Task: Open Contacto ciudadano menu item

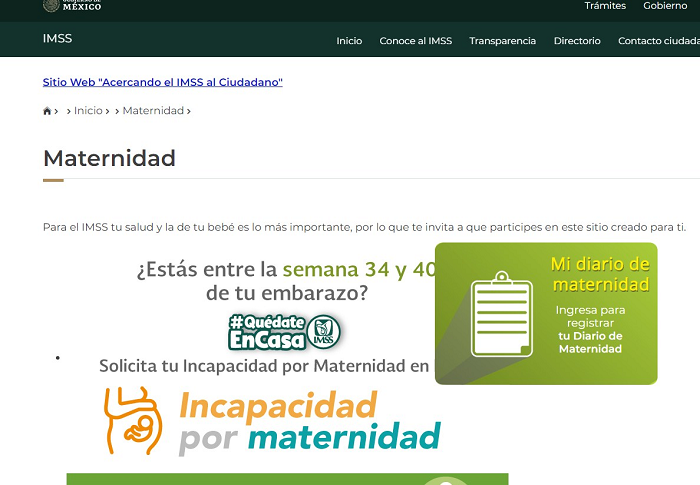Action: [659, 41]
